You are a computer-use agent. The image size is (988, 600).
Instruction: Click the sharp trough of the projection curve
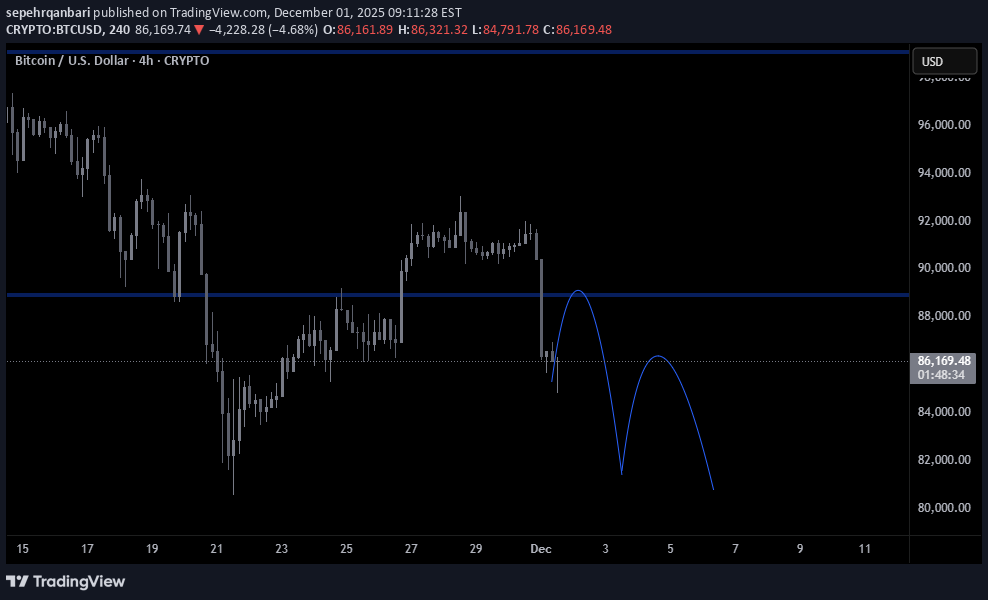(x=622, y=473)
